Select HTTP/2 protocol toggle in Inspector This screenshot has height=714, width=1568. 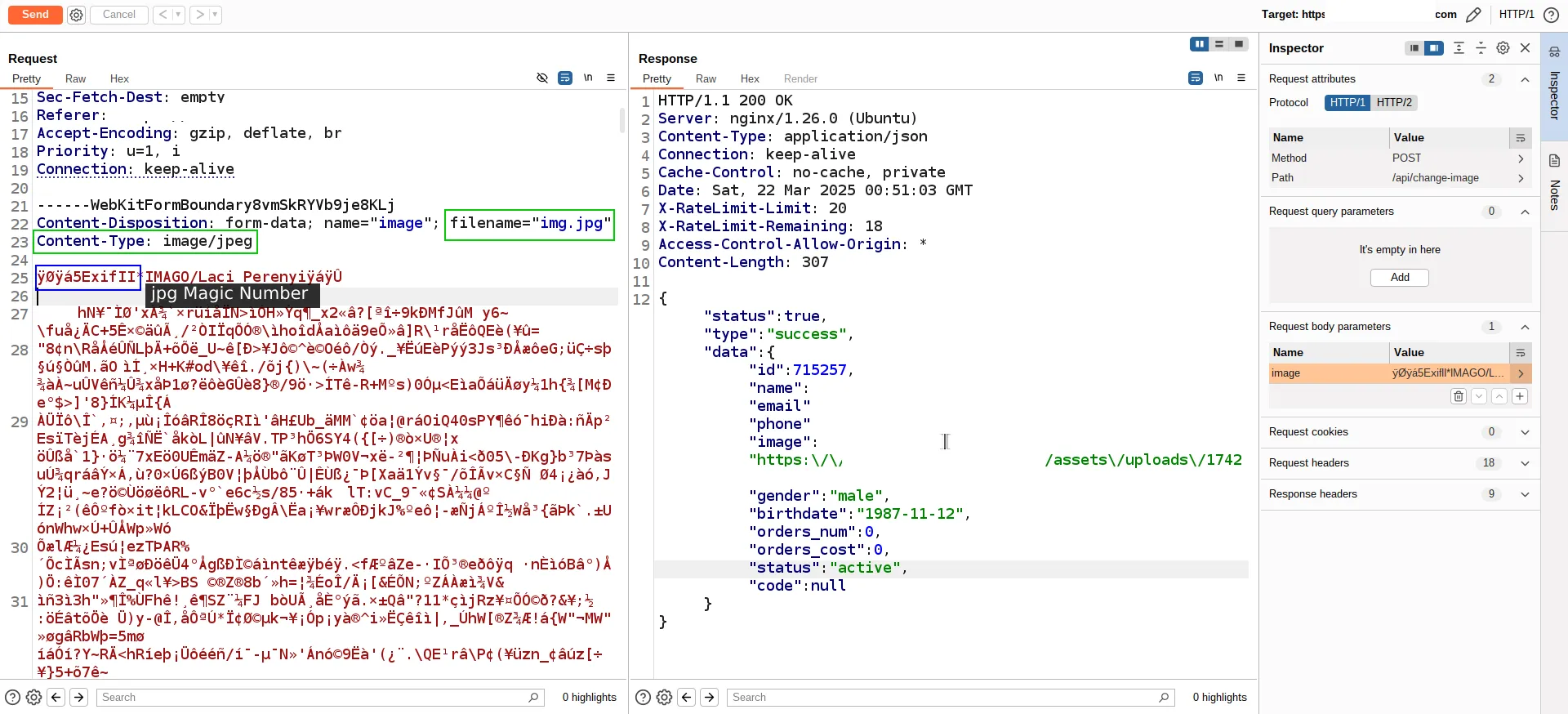click(1393, 103)
